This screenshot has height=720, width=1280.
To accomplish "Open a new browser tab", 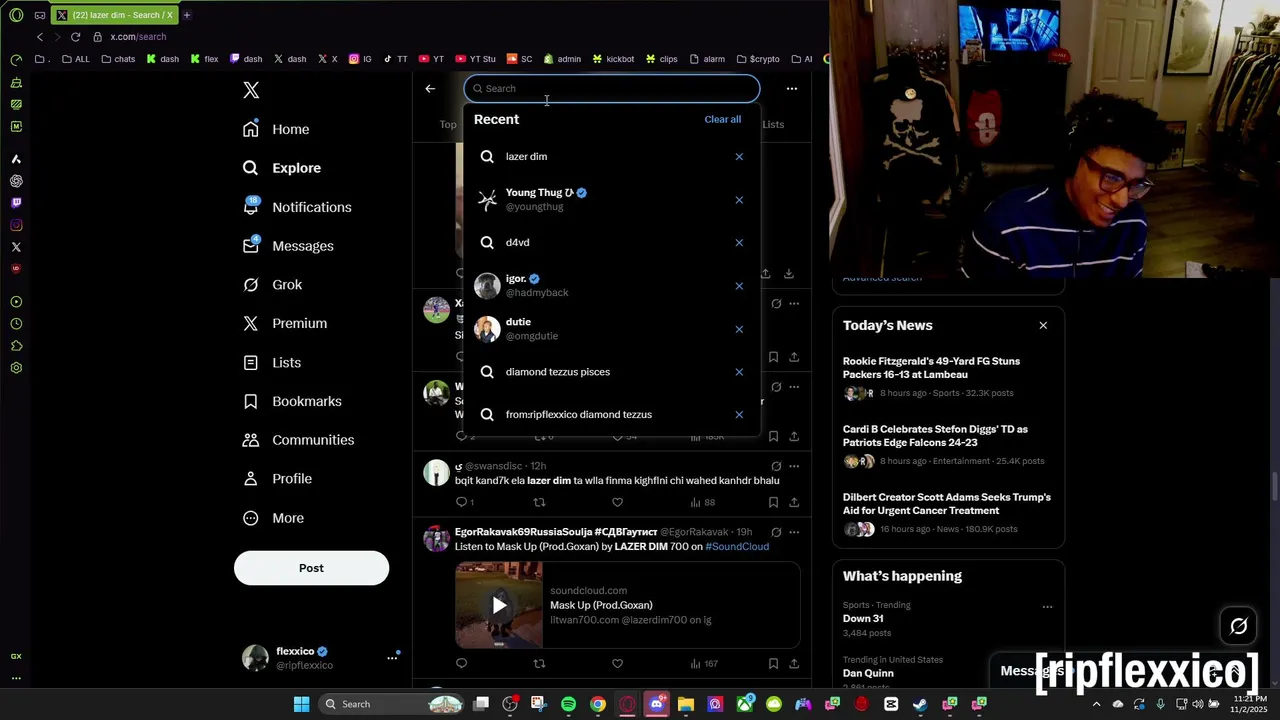I will [x=186, y=15].
